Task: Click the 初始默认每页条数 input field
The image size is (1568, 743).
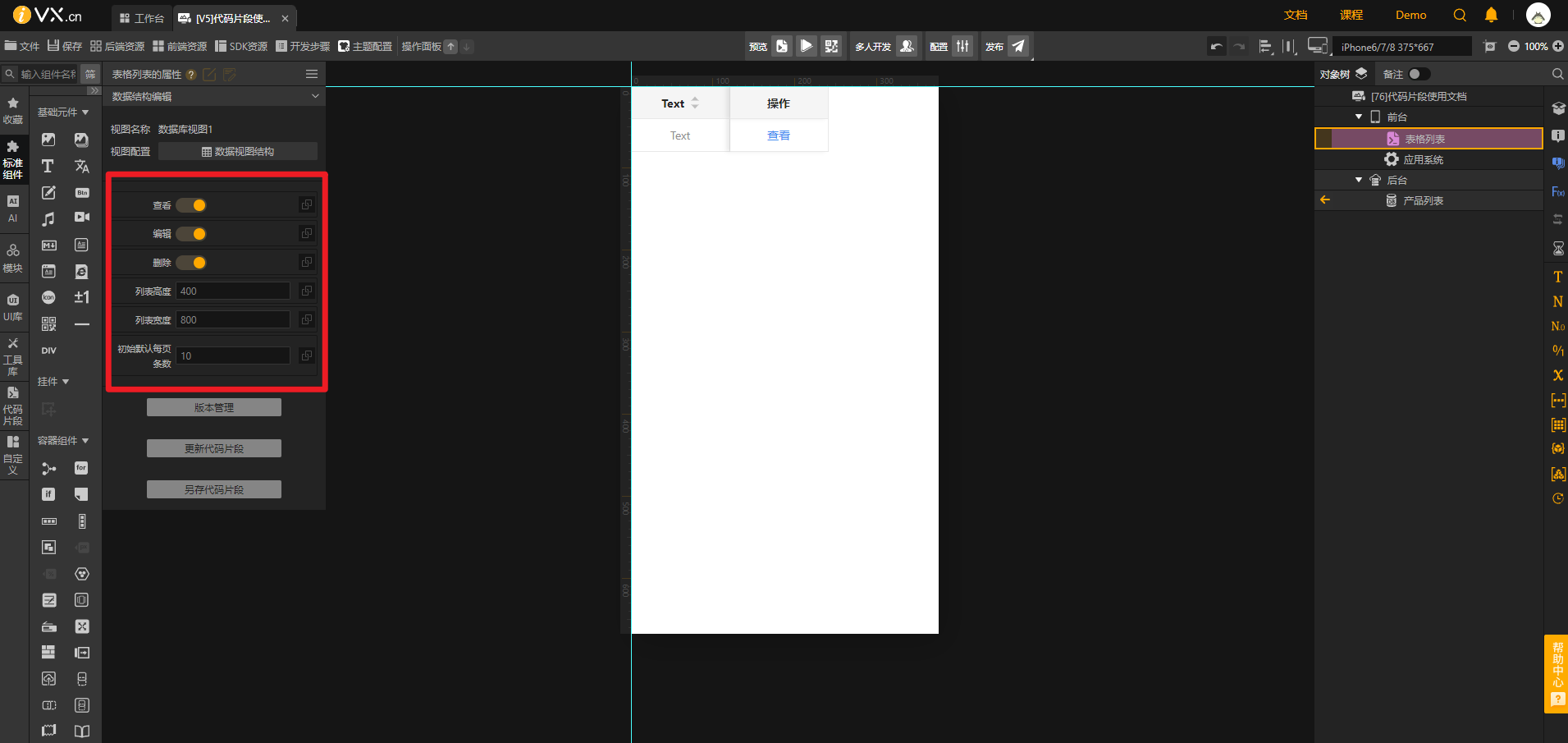Action: pyautogui.click(x=233, y=355)
